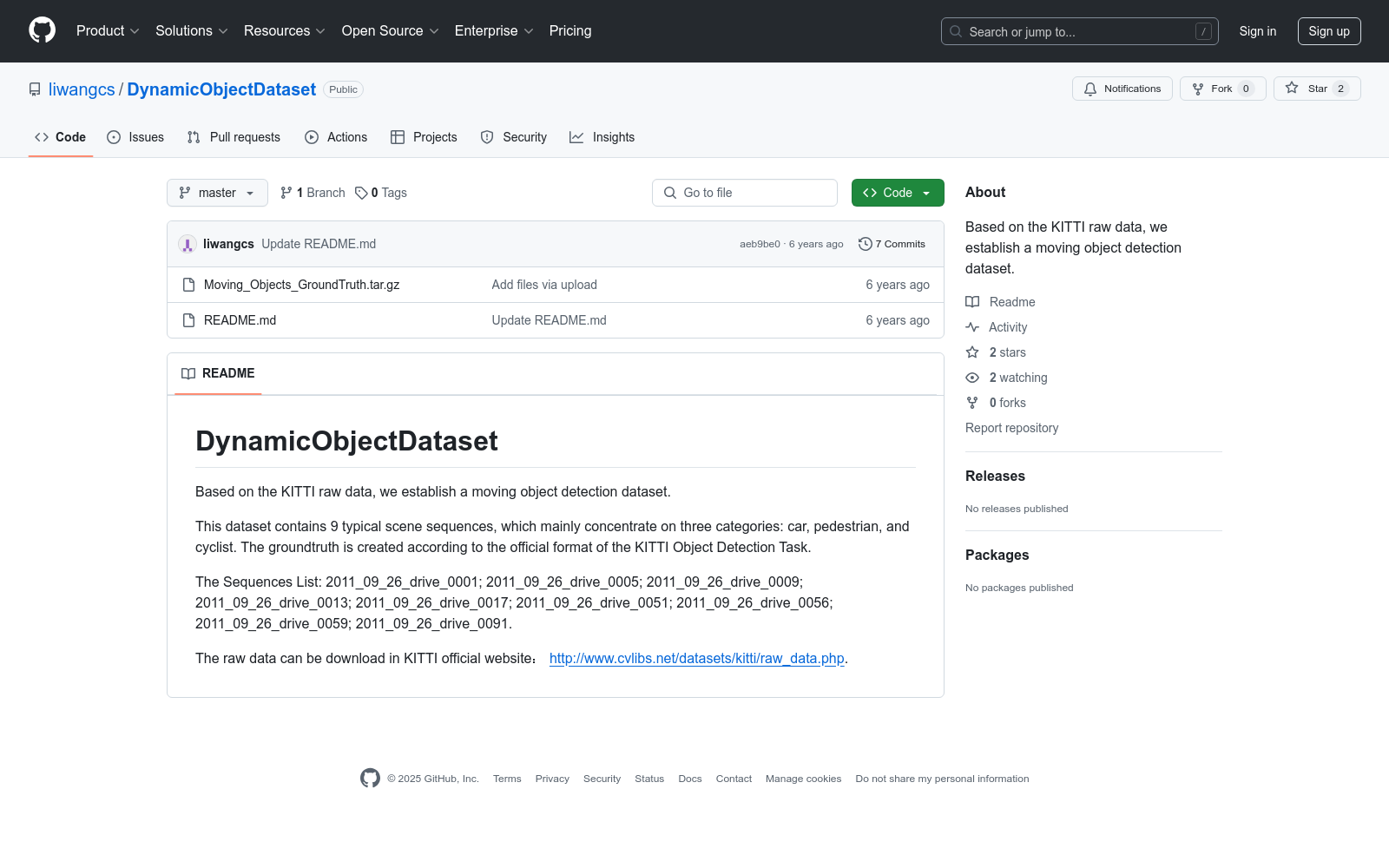Fork the repository
The height and width of the screenshot is (868, 1389).
pyautogui.click(x=1222, y=89)
